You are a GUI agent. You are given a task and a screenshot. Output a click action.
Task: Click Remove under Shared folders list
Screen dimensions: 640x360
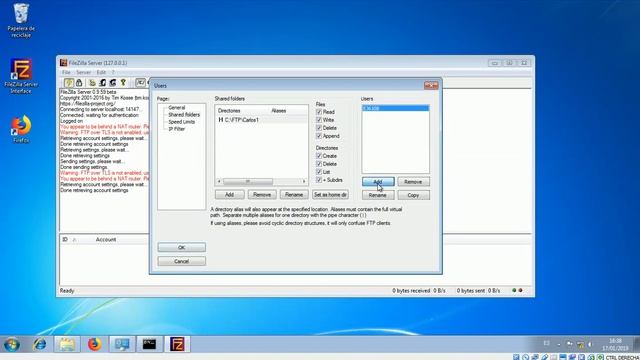coord(262,195)
